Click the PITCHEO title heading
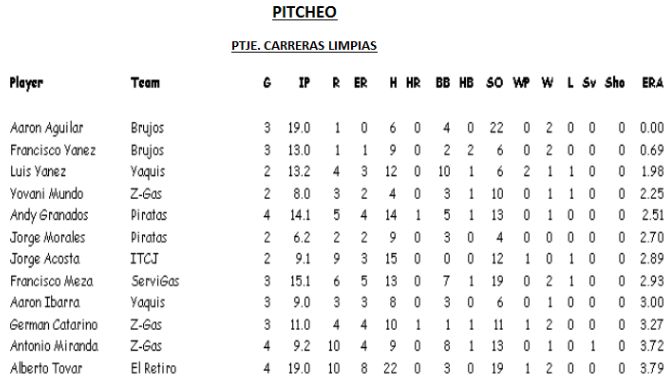 [x=305, y=12]
